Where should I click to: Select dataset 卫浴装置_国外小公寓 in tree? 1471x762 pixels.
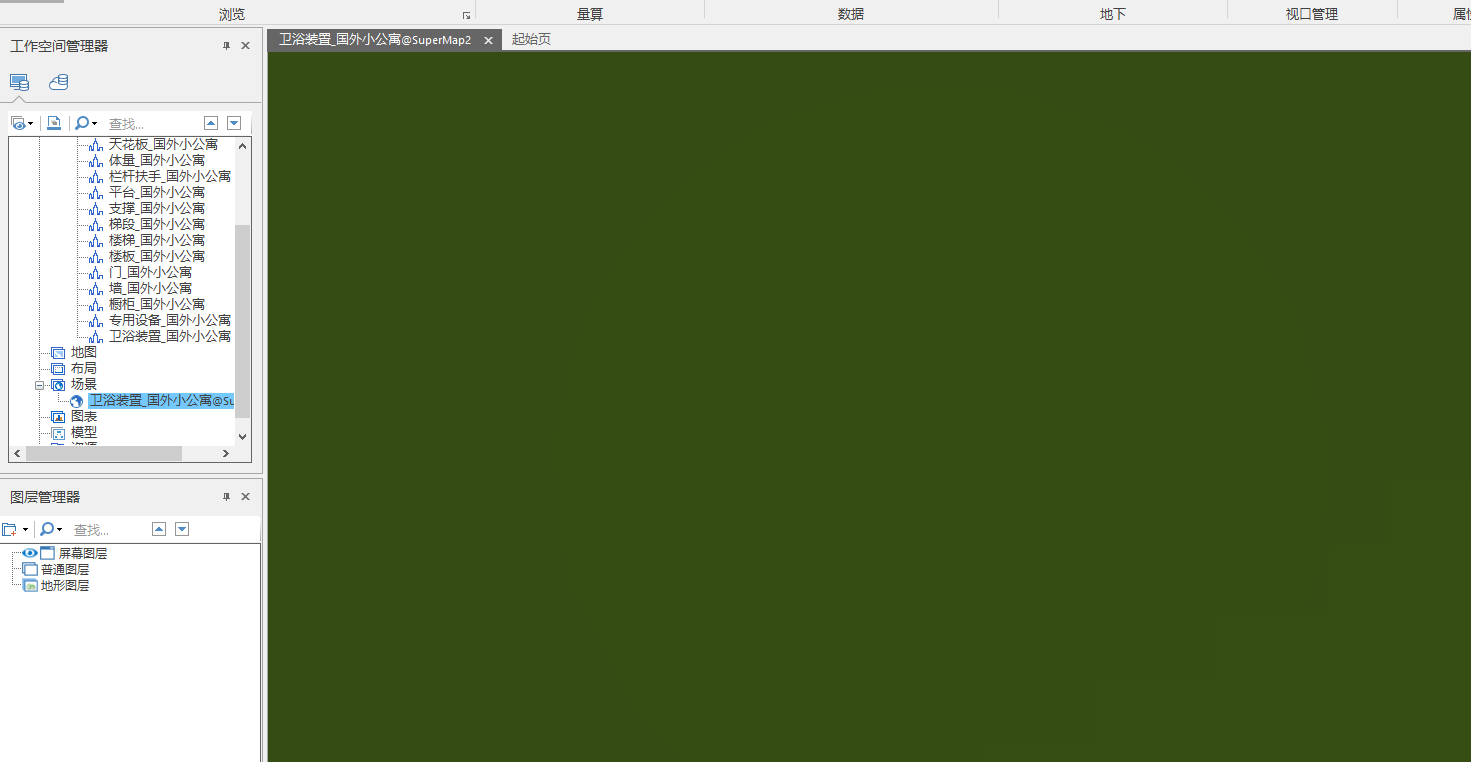click(170, 336)
